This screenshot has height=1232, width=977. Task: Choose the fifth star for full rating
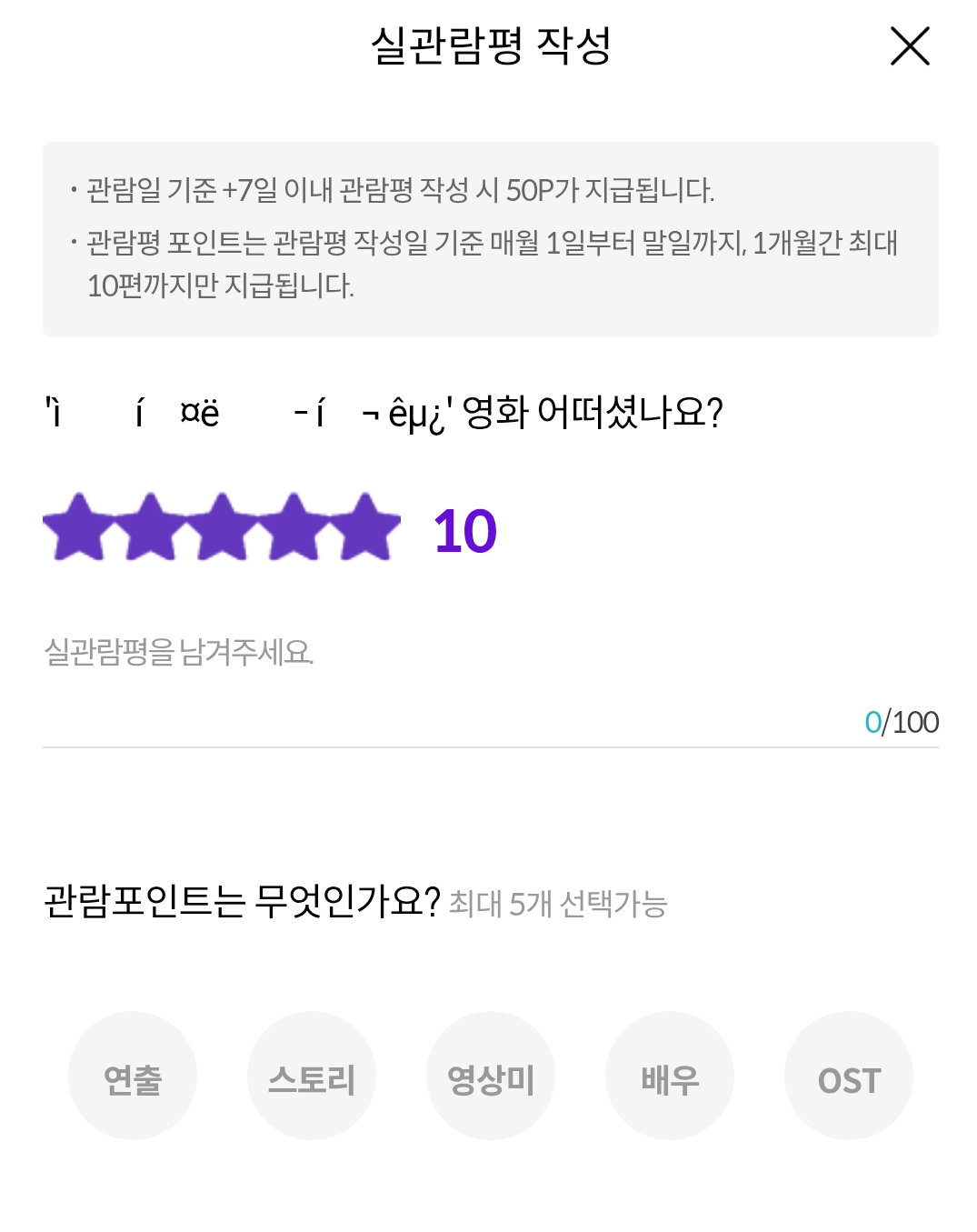click(x=364, y=526)
